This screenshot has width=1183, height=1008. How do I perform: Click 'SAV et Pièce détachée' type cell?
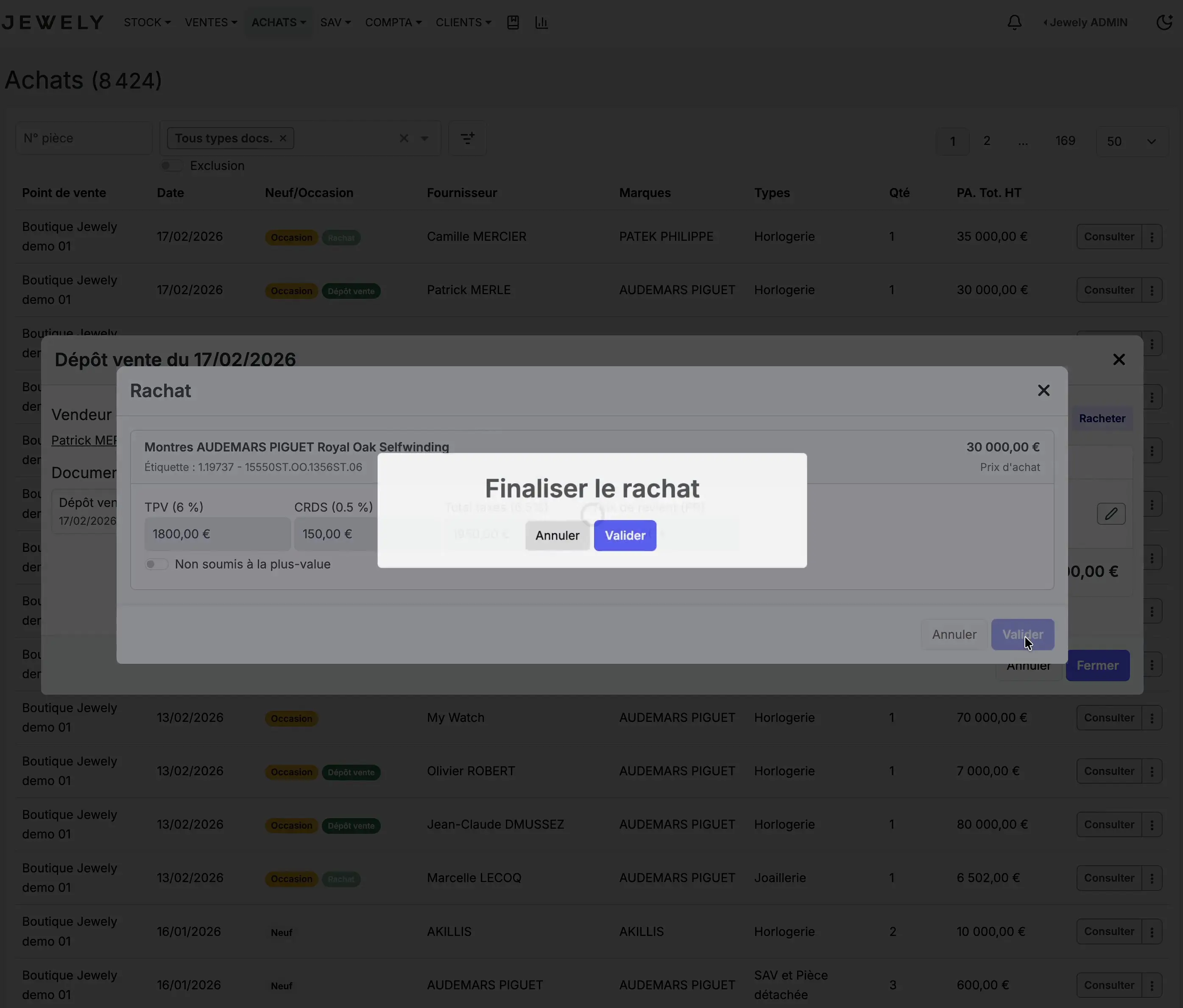791,985
